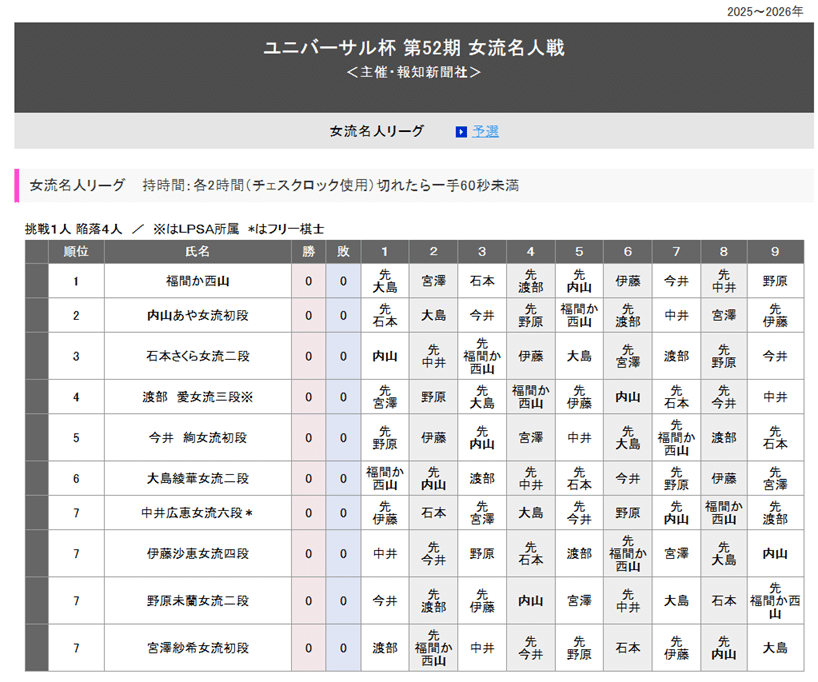Viewport: 818px width, 682px height.
Task: Click 宮澤紗希's round 9 cell 大島
Action: 775,648
